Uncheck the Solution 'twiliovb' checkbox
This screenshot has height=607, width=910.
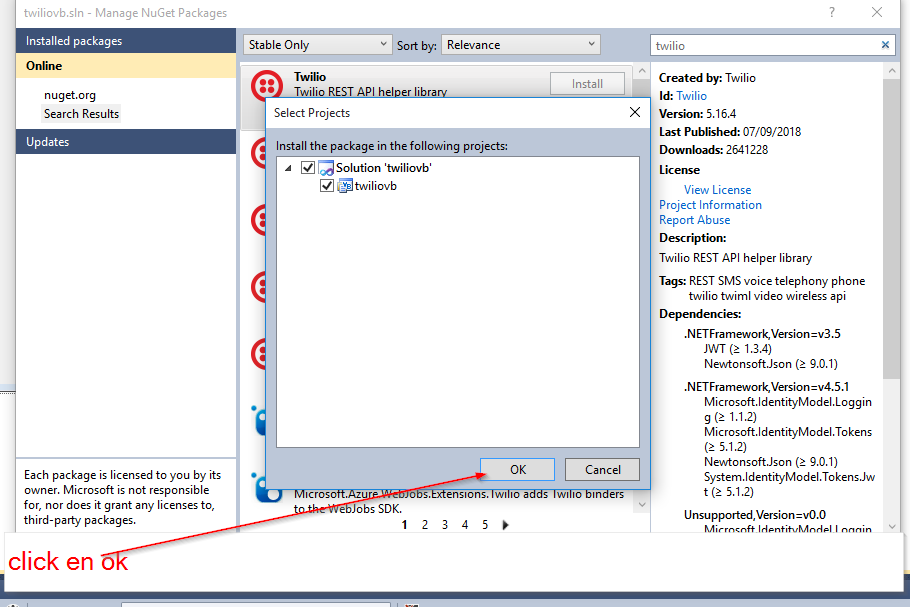(x=308, y=168)
